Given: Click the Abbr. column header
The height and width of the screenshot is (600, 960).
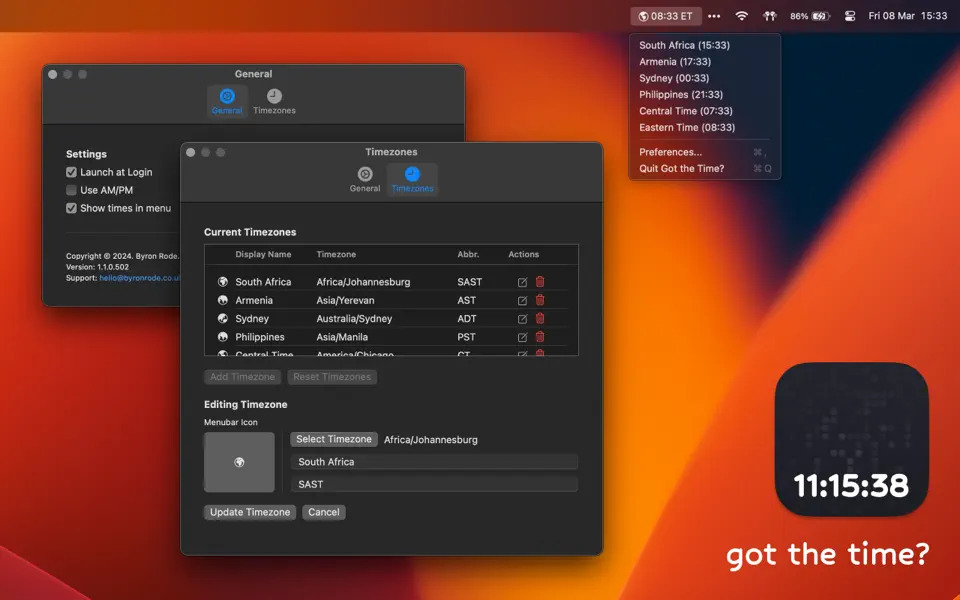Looking at the screenshot, I should tap(468, 255).
